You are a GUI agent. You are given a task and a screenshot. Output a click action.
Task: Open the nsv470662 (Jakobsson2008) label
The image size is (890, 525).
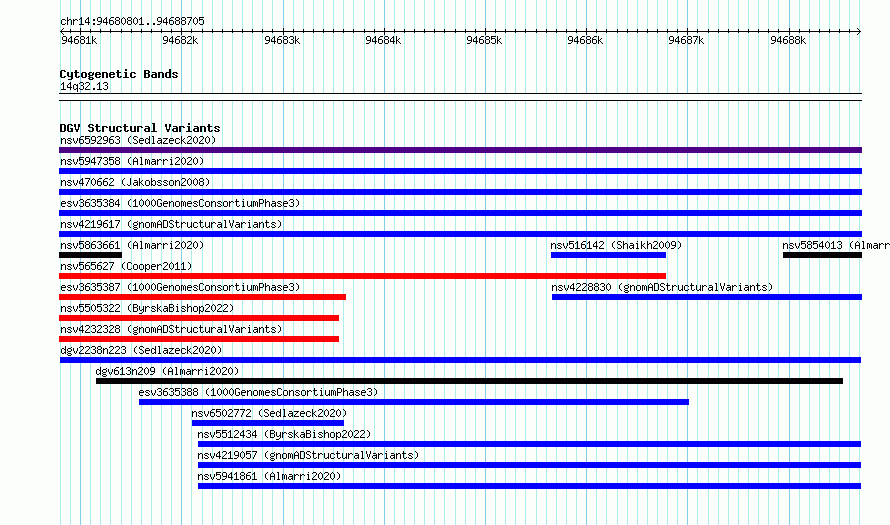135,182
